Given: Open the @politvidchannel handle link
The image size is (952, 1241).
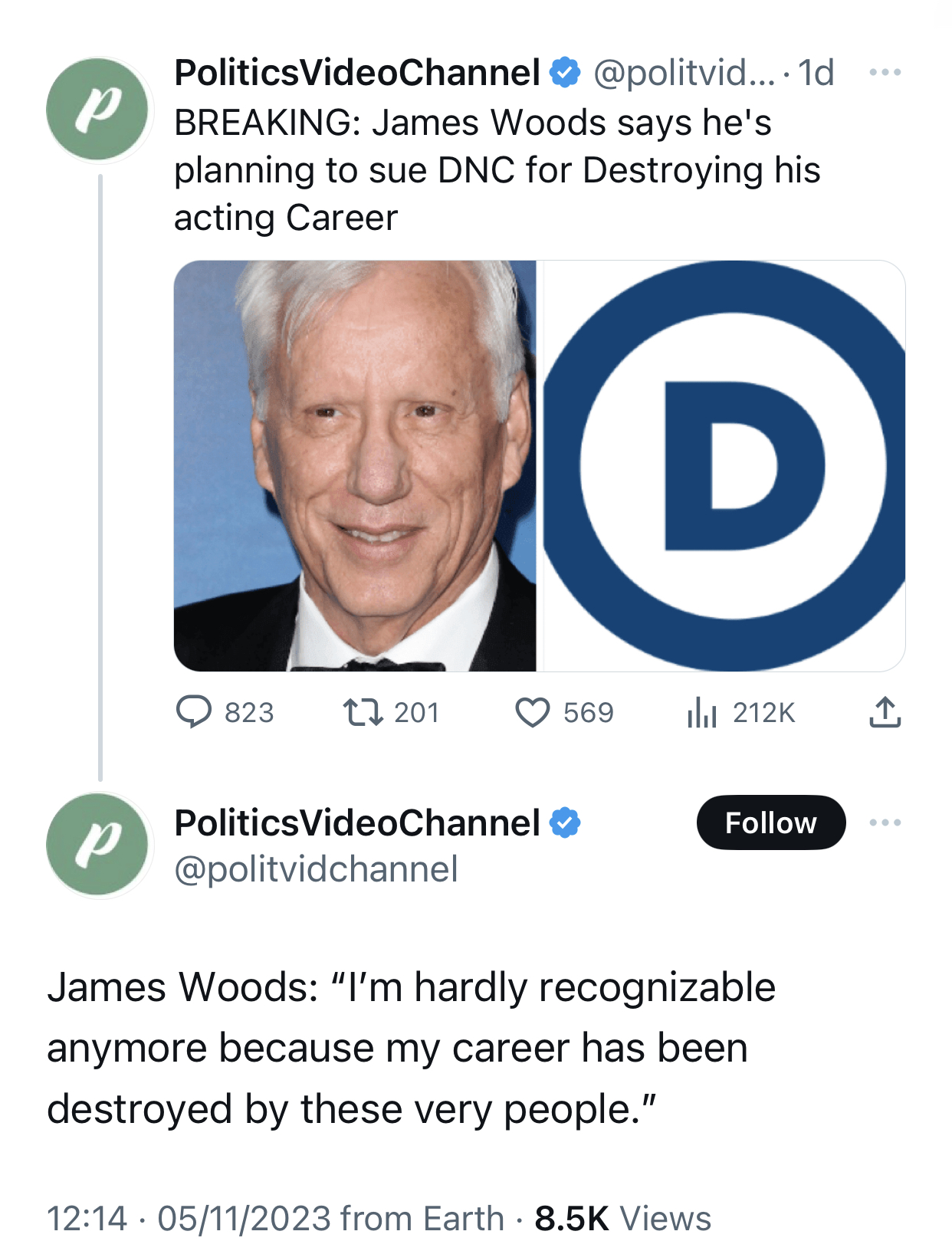Looking at the screenshot, I should (x=316, y=869).
